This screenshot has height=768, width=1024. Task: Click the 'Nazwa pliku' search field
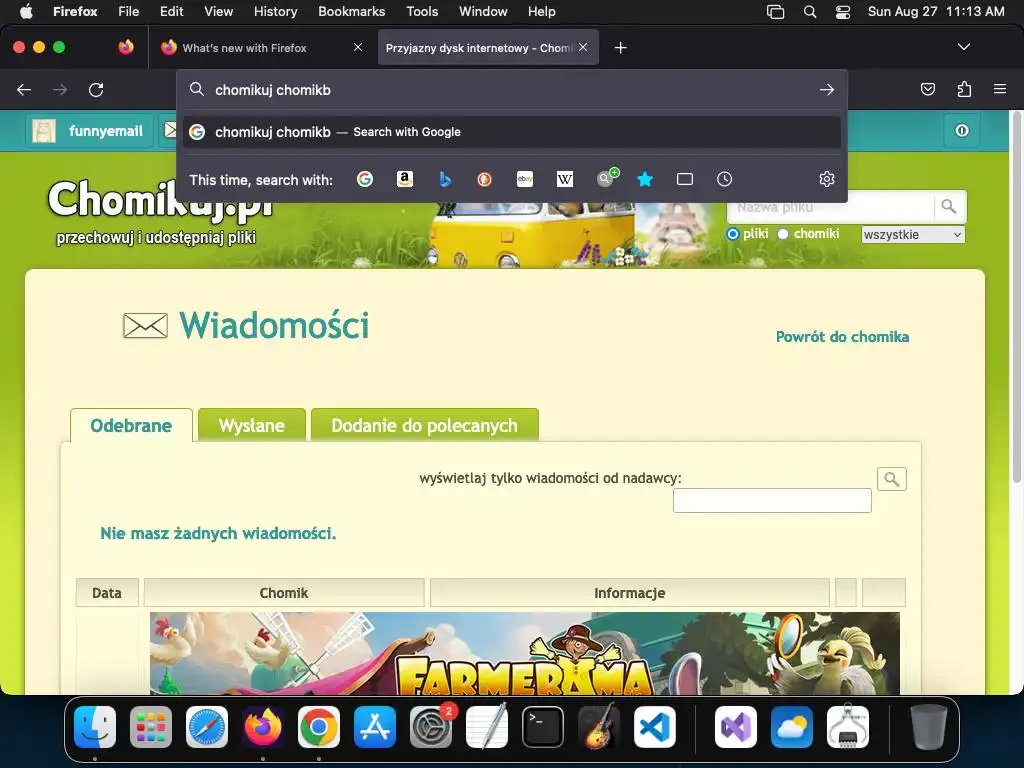tap(831, 207)
